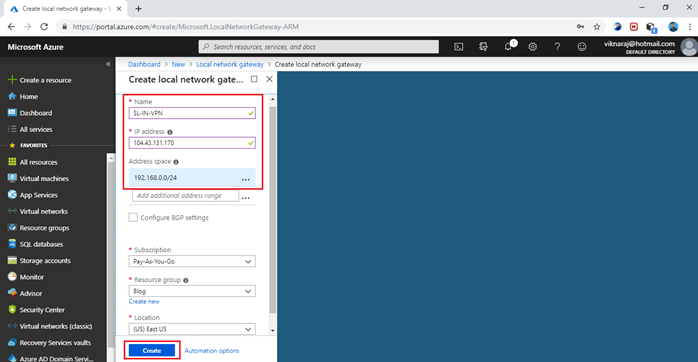
Task: Click the Monitor icon
Action: tap(12, 277)
